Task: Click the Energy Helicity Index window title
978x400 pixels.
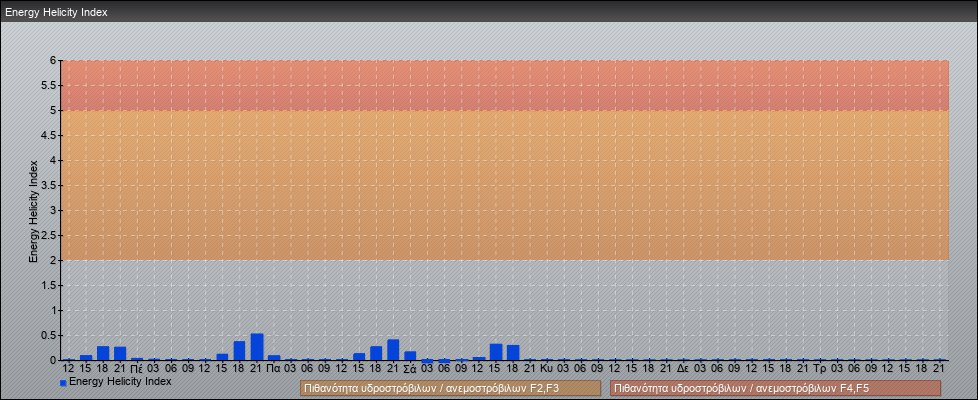Action: tap(57, 12)
